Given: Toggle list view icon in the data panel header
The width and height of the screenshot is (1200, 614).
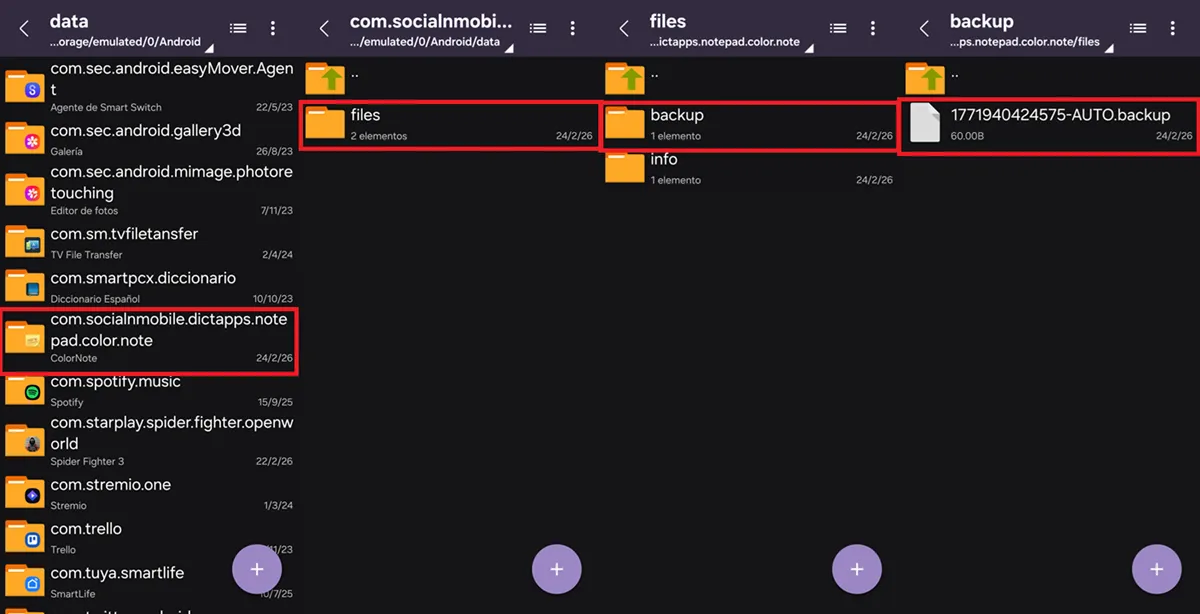Looking at the screenshot, I should click(x=238, y=29).
